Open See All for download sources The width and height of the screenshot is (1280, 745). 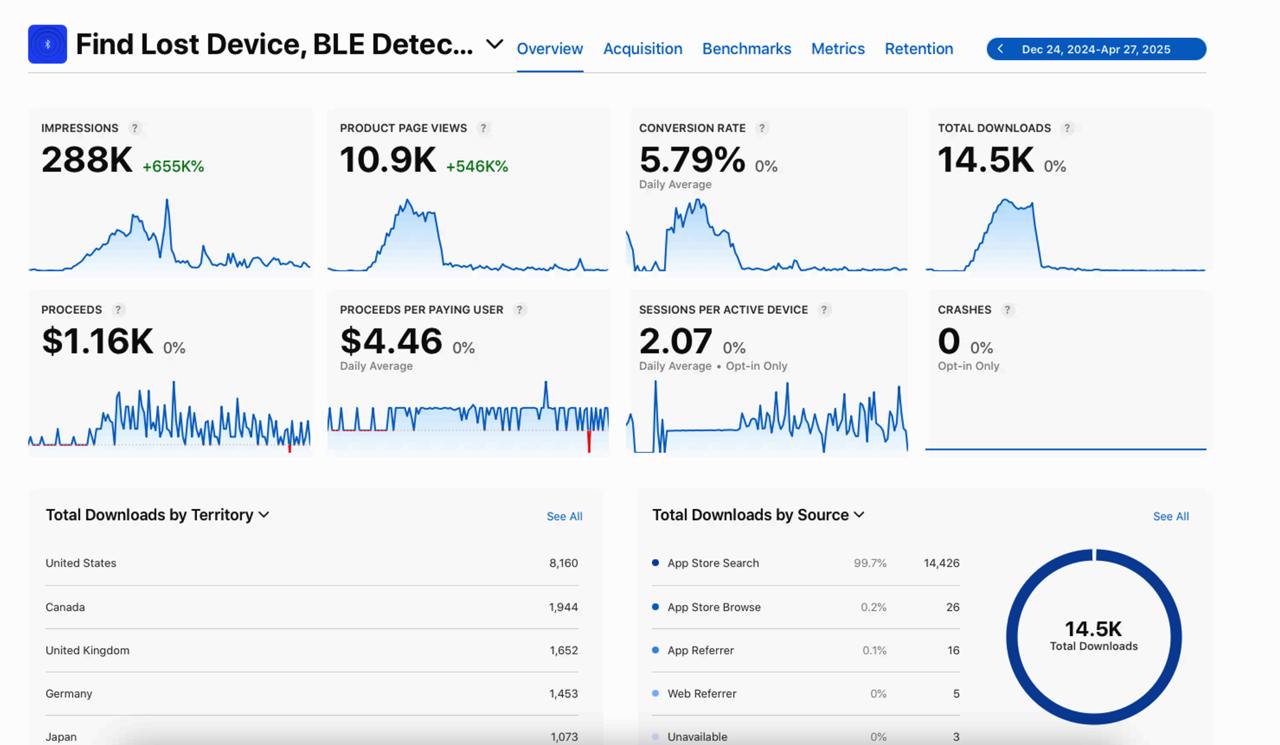1170,516
